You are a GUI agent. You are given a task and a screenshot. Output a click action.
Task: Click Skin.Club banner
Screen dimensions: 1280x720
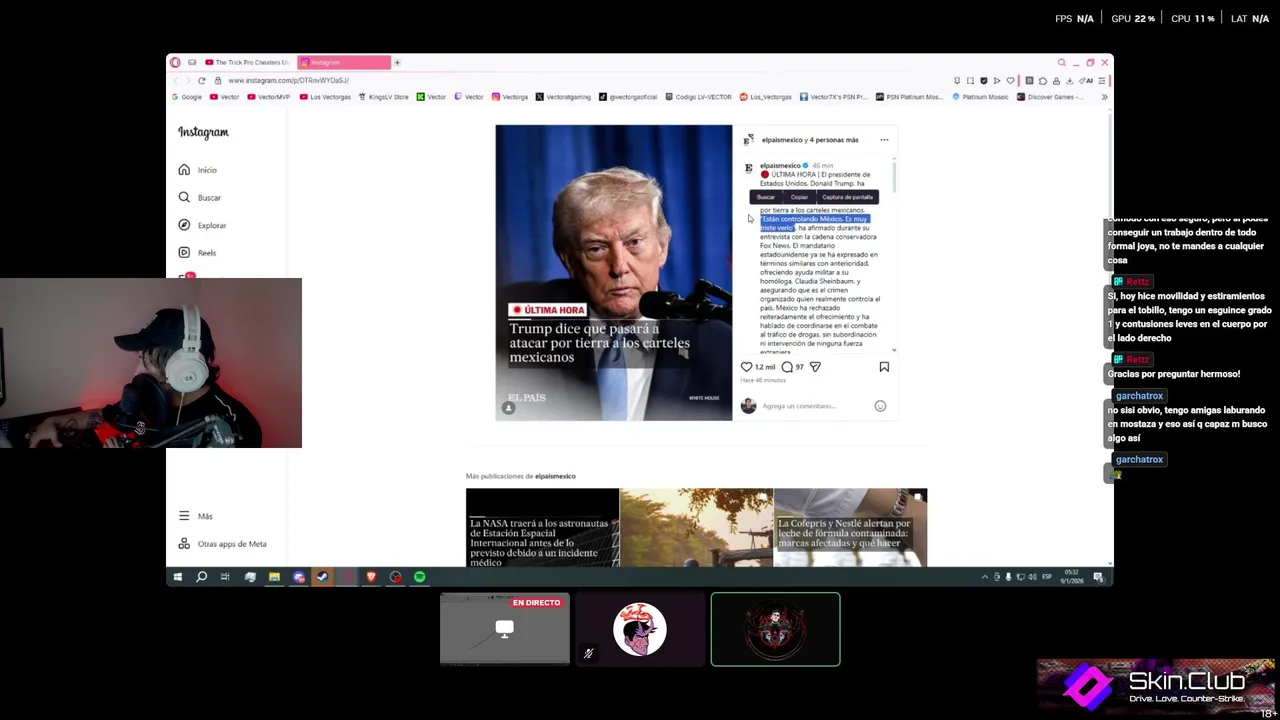1156,685
